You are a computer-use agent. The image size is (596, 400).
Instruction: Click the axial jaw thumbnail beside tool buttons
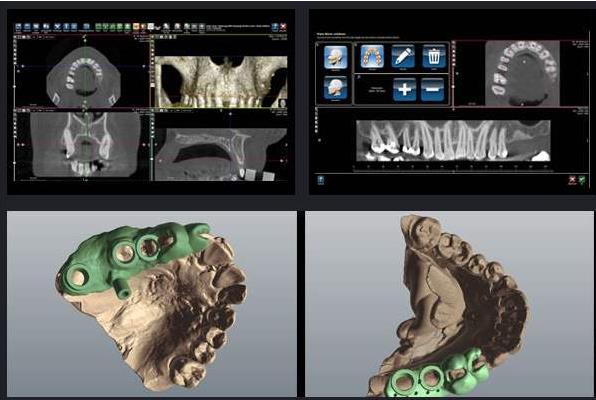523,73
